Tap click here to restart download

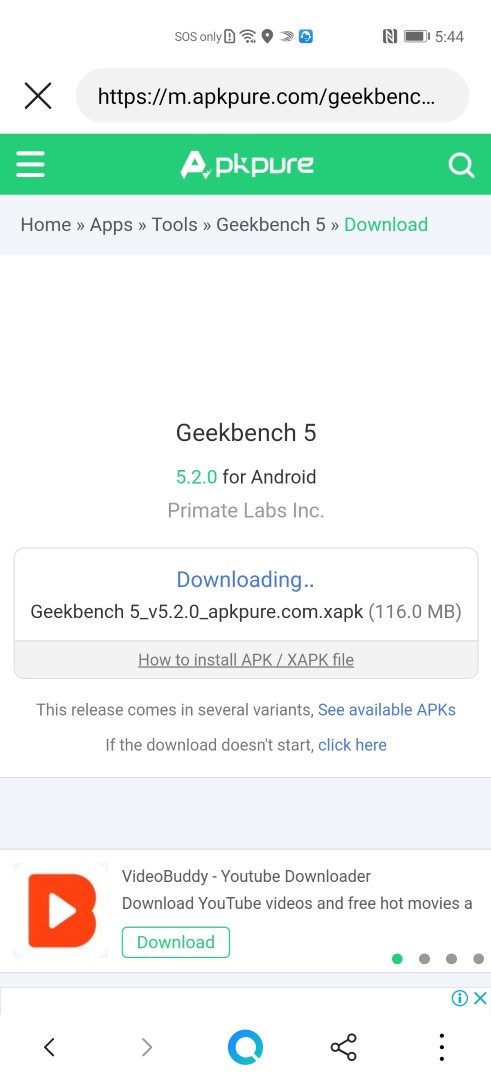[352, 745]
